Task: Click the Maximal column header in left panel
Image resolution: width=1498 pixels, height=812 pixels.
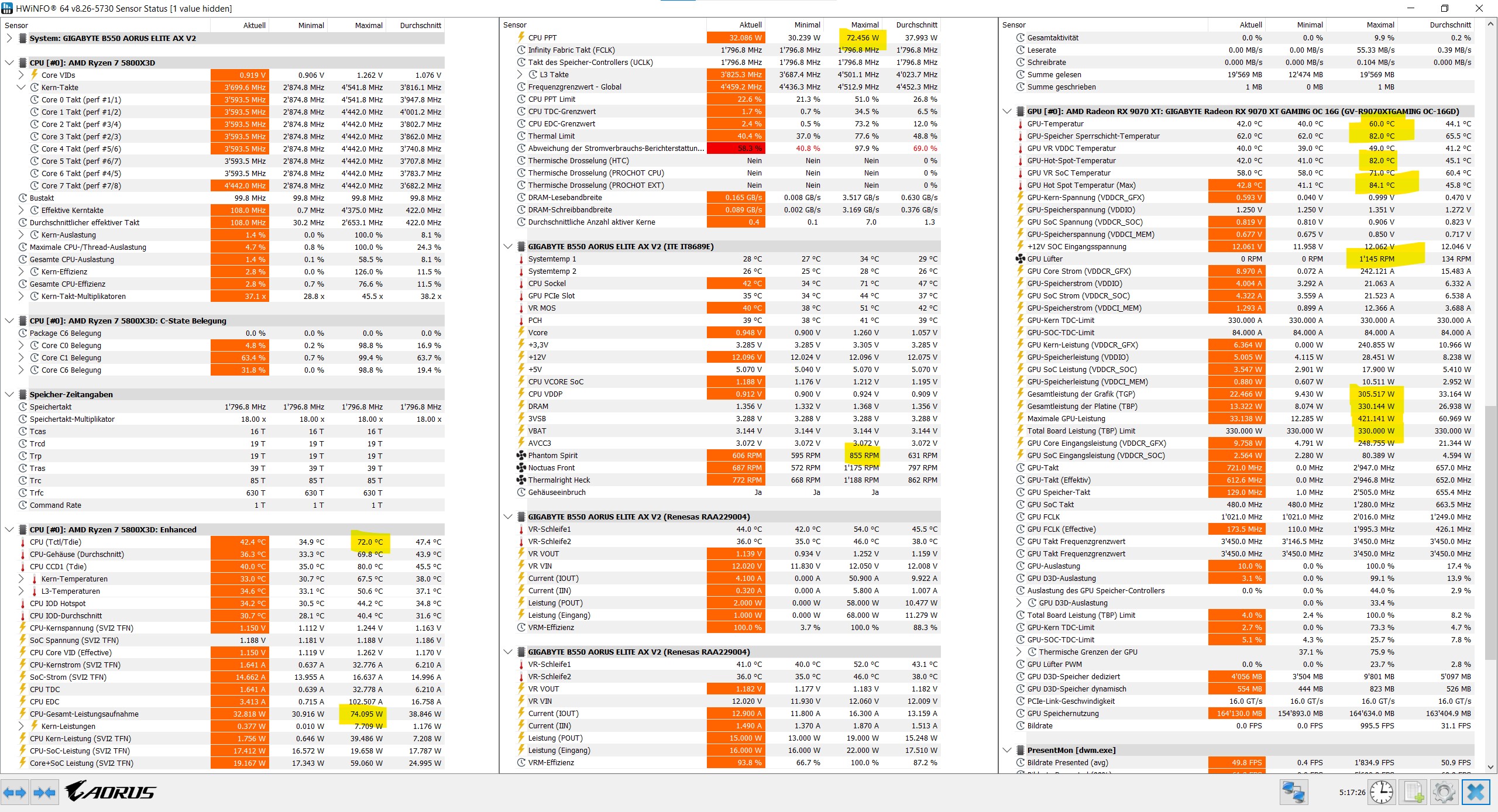Action: coord(369,25)
